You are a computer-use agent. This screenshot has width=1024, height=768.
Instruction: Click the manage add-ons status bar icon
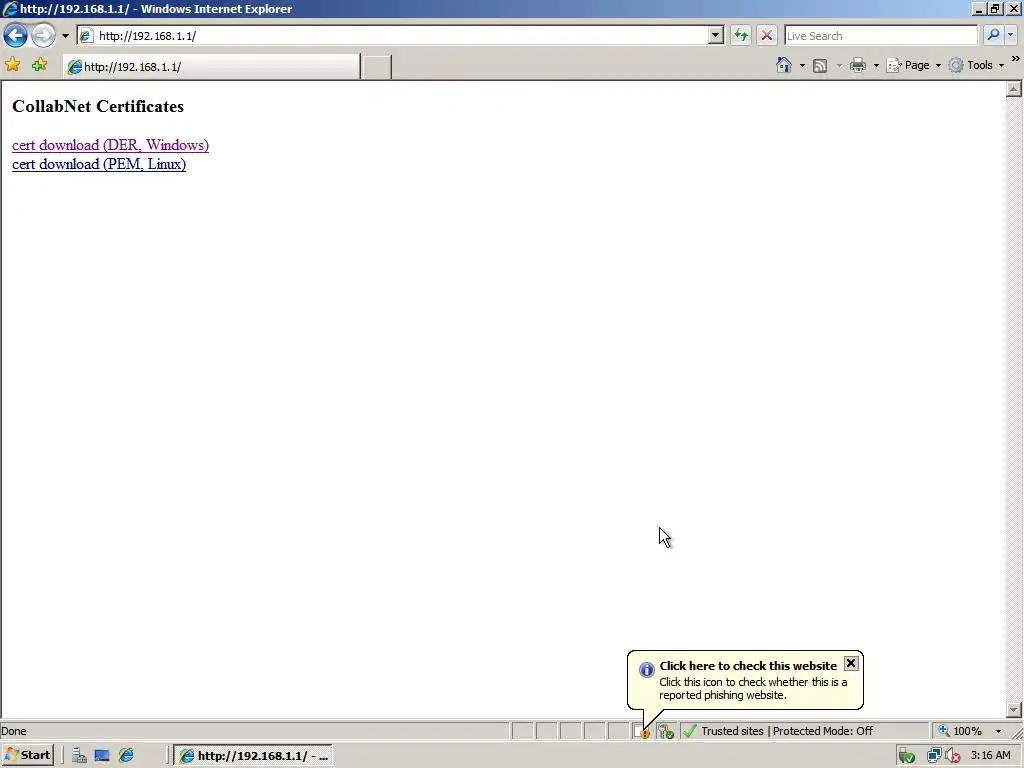click(665, 731)
